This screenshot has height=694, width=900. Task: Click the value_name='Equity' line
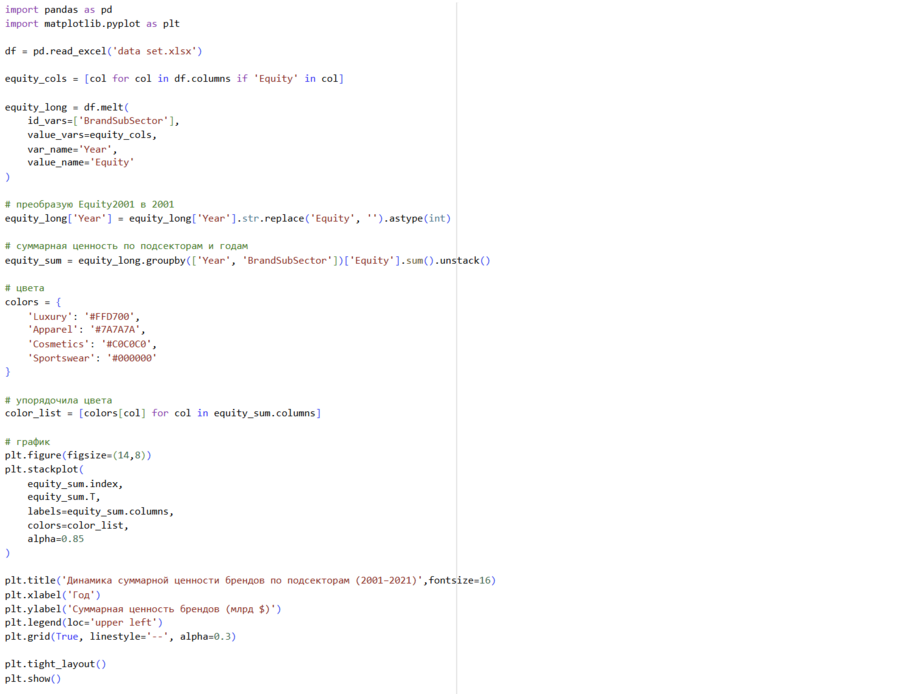(80, 162)
